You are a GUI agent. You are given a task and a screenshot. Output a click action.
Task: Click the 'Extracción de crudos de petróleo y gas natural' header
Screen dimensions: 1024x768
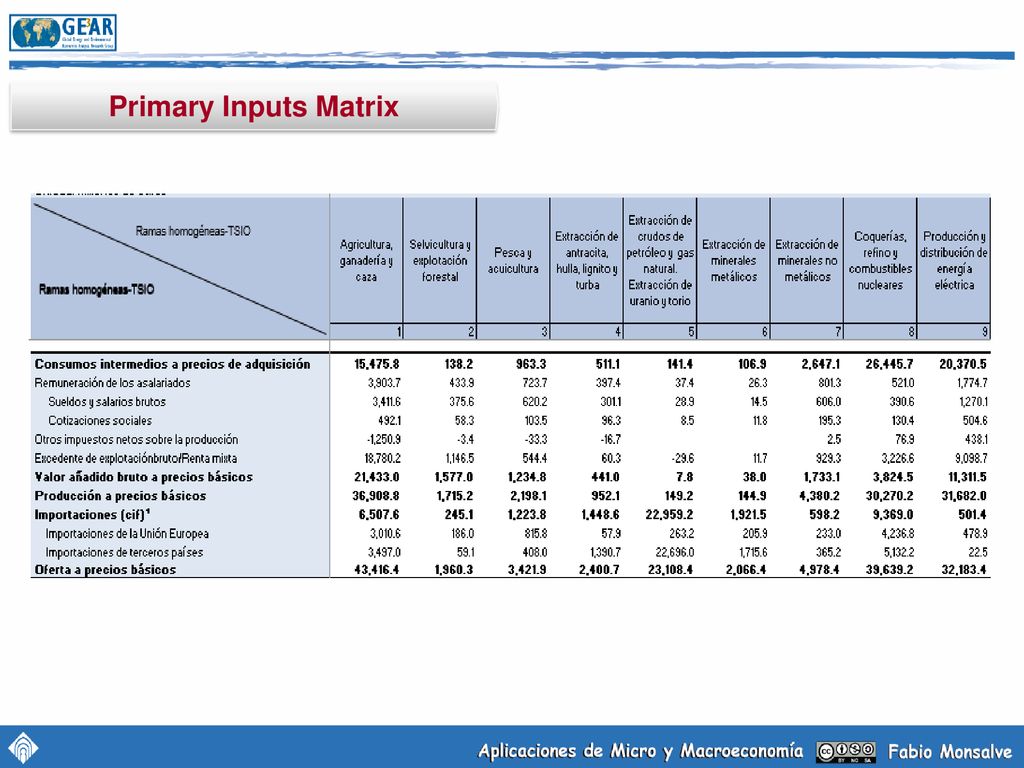click(660, 261)
